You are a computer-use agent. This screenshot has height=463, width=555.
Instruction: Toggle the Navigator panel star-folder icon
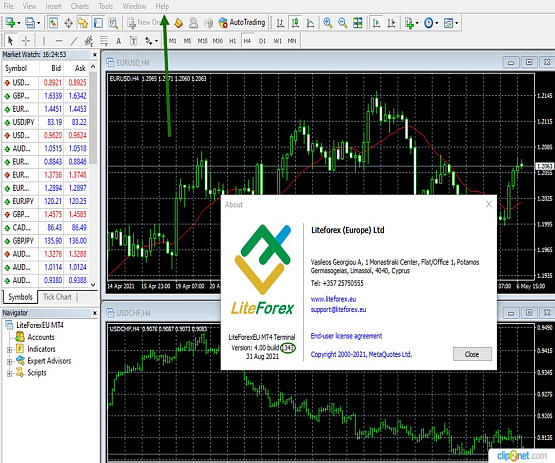coord(83,23)
